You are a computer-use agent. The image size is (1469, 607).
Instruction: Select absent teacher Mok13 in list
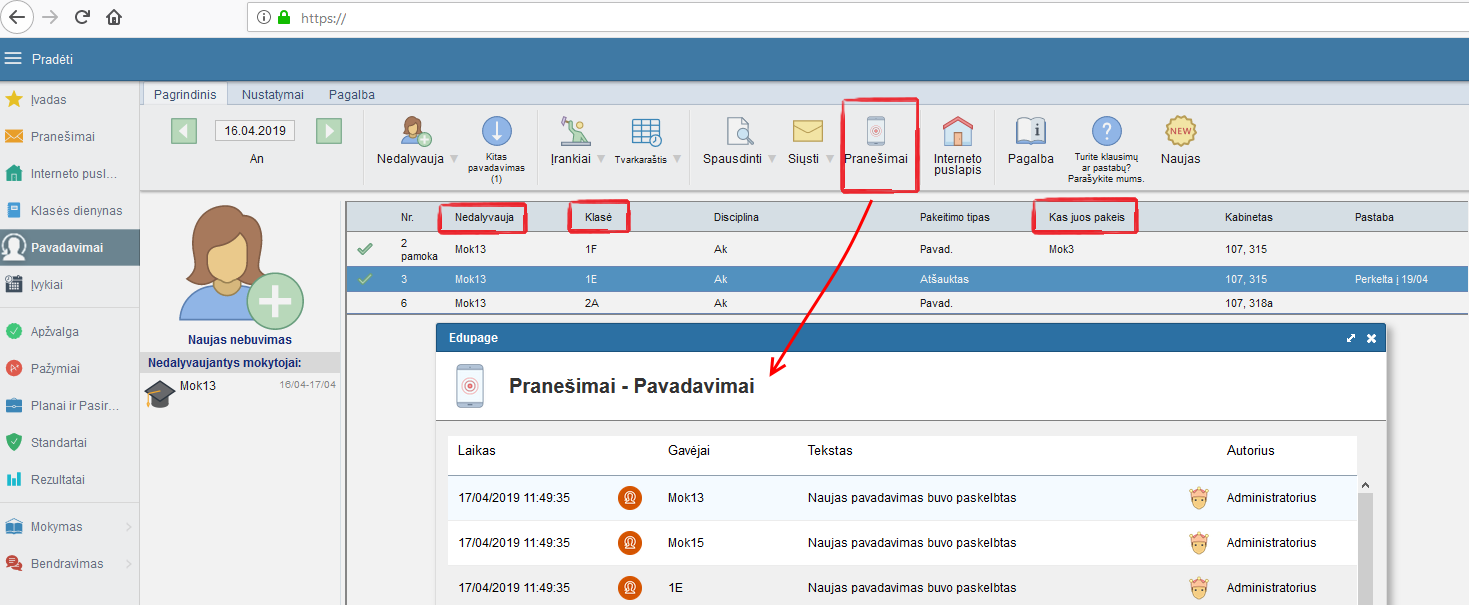point(198,386)
